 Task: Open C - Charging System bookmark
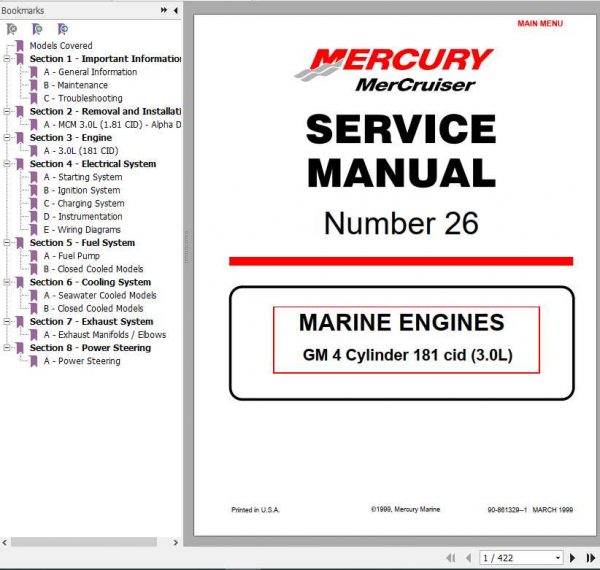[x=84, y=204]
